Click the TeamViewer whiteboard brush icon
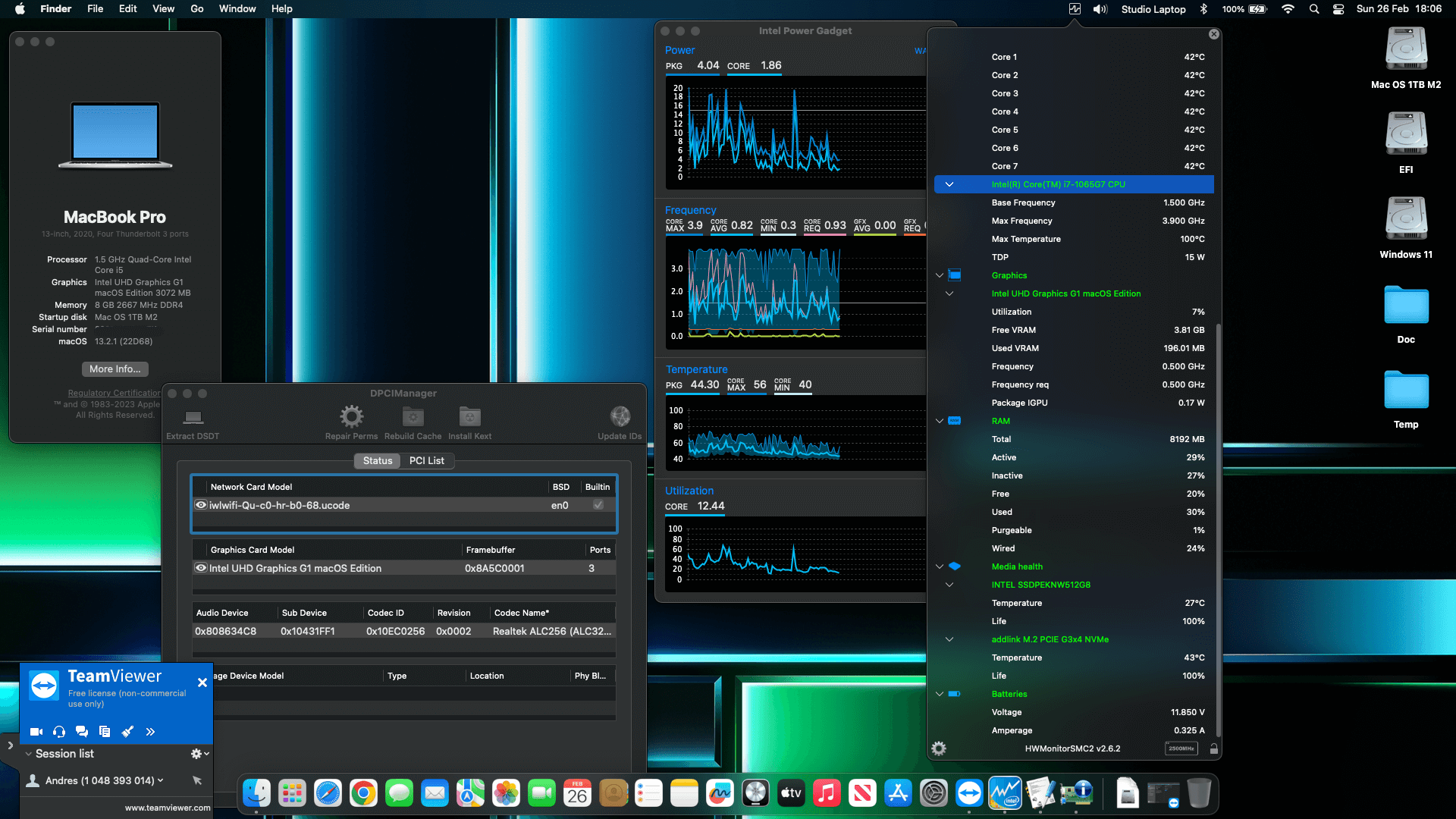The height and width of the screenshot is (819, 1456). click(x=127, y=732)
